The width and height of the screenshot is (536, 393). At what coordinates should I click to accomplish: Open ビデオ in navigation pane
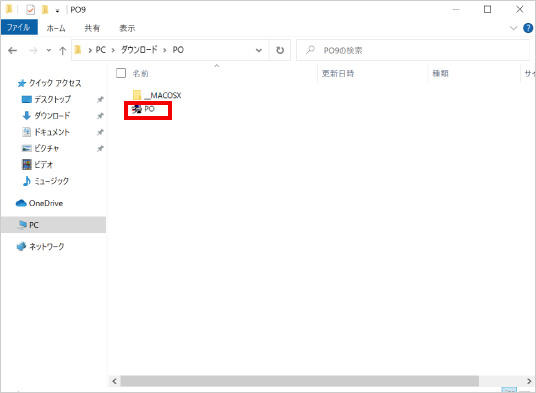point(38,165)
